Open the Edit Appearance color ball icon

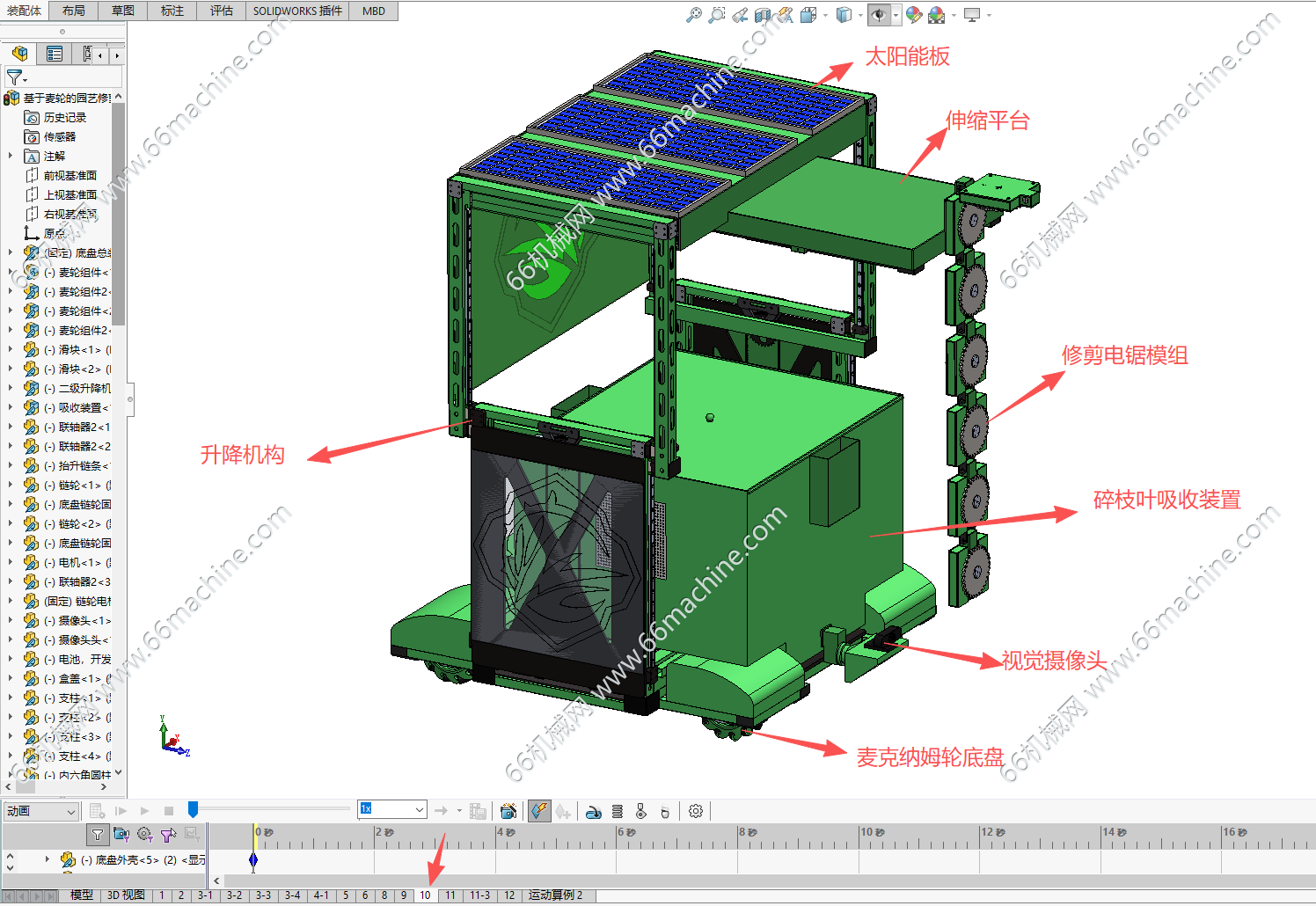tap(914, 15)
